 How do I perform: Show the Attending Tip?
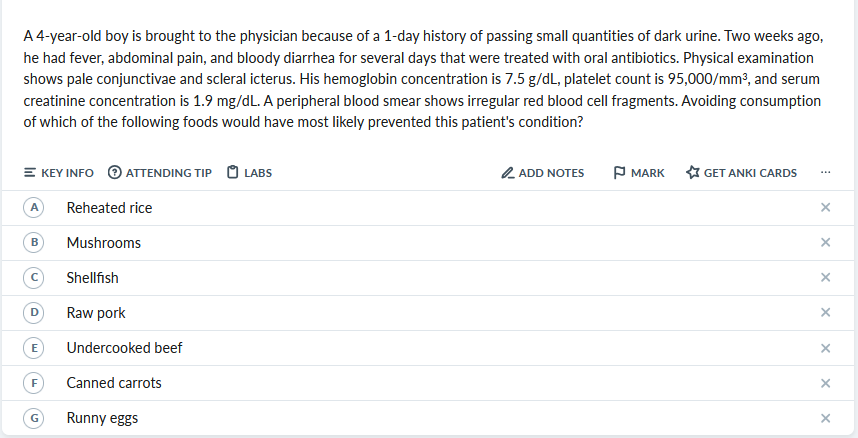click(159, 173)
